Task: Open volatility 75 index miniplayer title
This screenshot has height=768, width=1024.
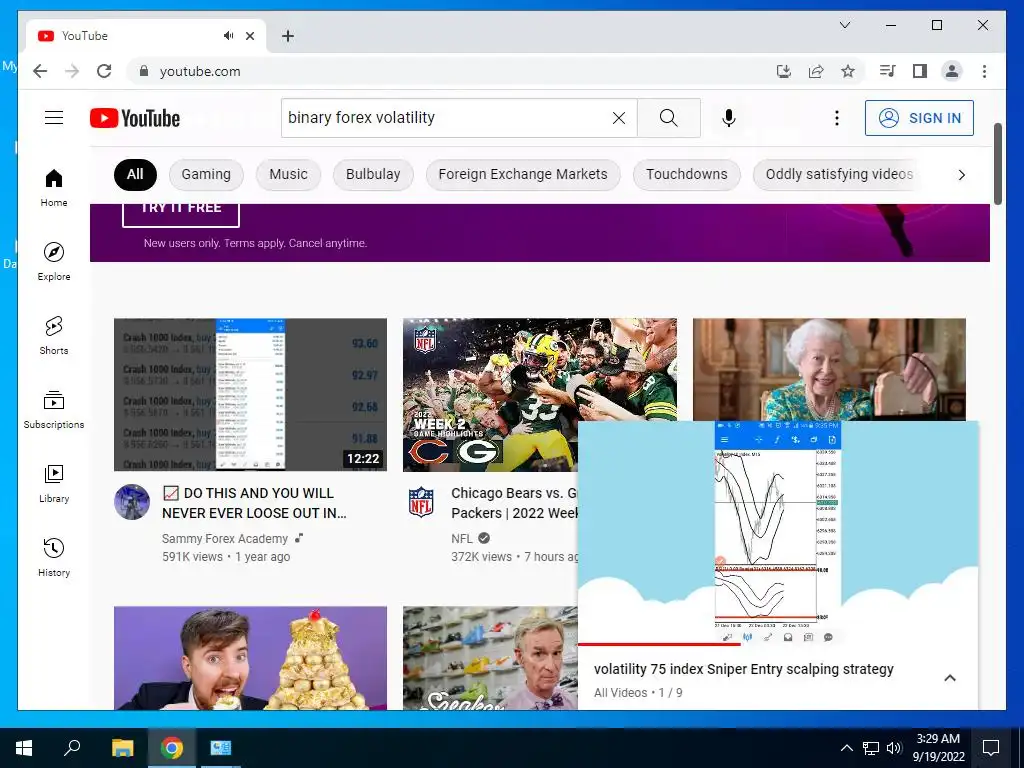Action: tap(743, 669)
